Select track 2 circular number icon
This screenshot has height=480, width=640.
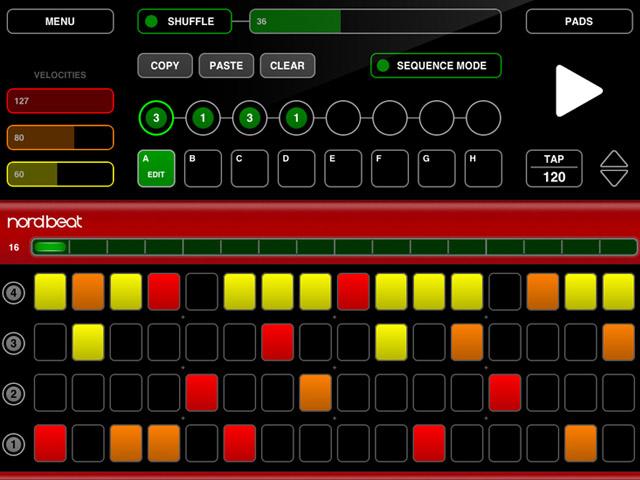14,392
